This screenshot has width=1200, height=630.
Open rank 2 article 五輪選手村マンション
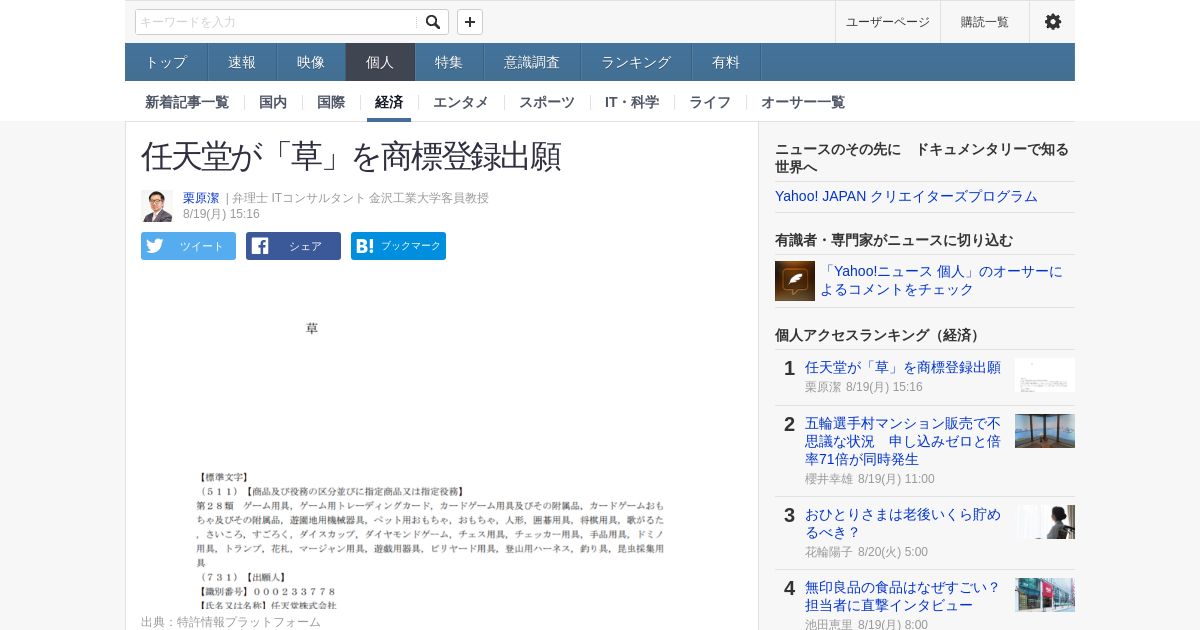click(903, 441)
